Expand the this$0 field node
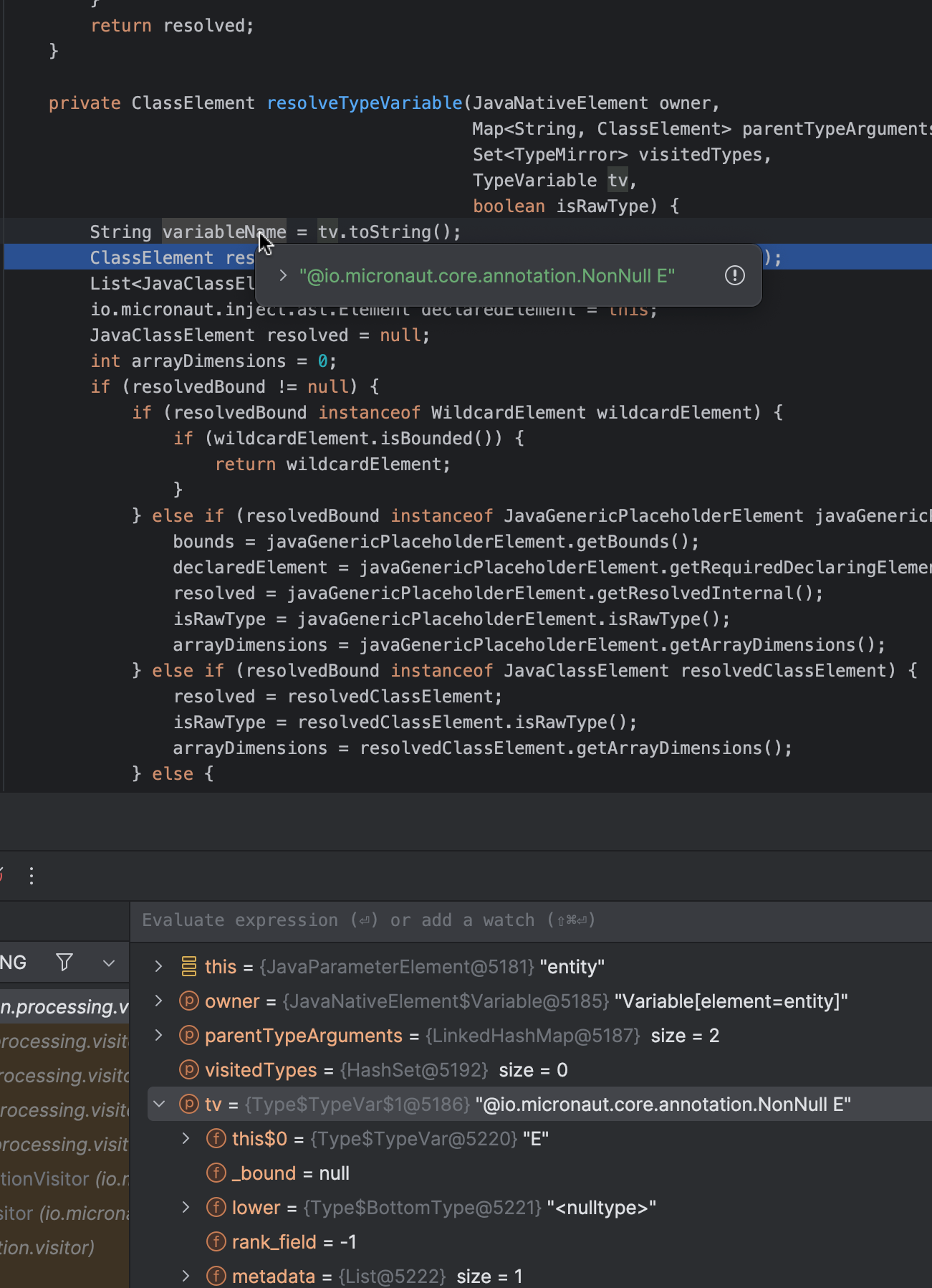This screenshot has width=932, height=1288. click(x=186, y=1139)
